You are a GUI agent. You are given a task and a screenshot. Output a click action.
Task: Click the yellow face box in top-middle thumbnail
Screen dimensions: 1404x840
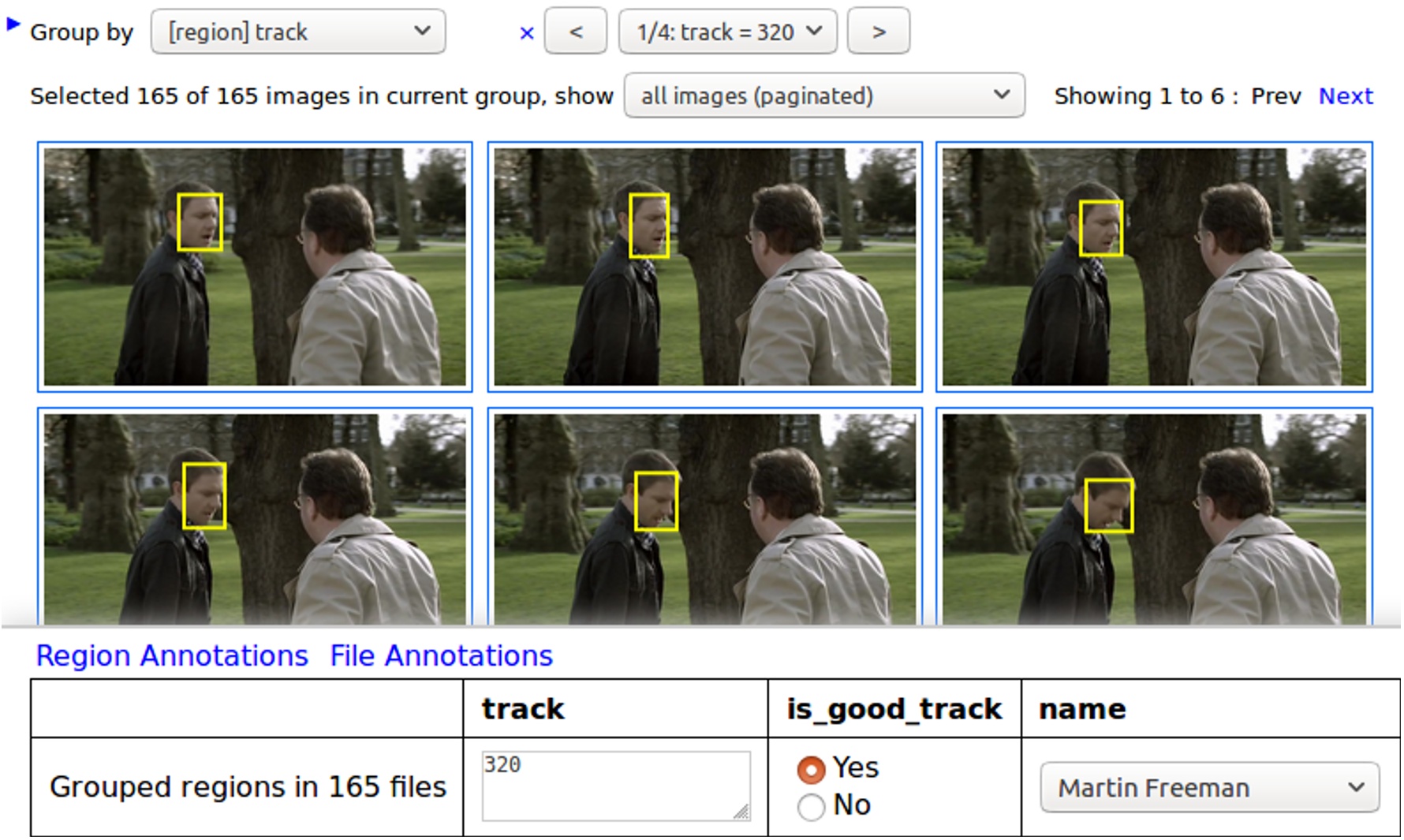click(649, 226)
